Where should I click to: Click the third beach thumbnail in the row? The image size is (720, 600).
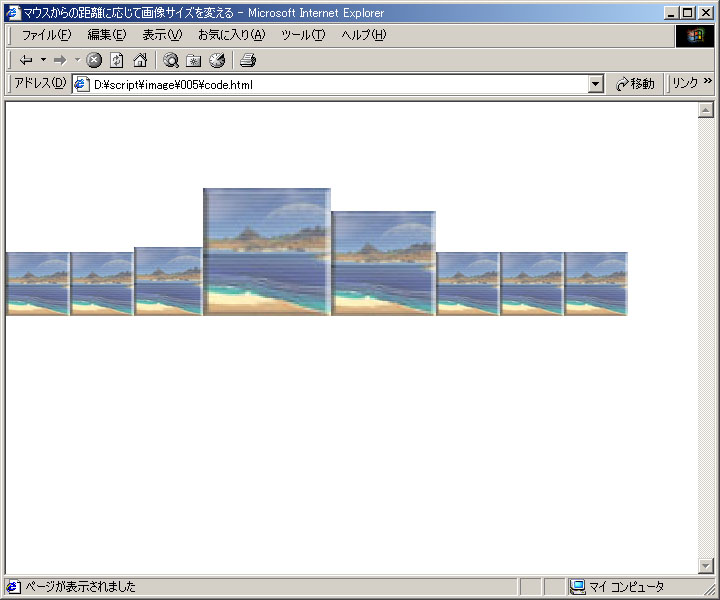coord(168,281)
